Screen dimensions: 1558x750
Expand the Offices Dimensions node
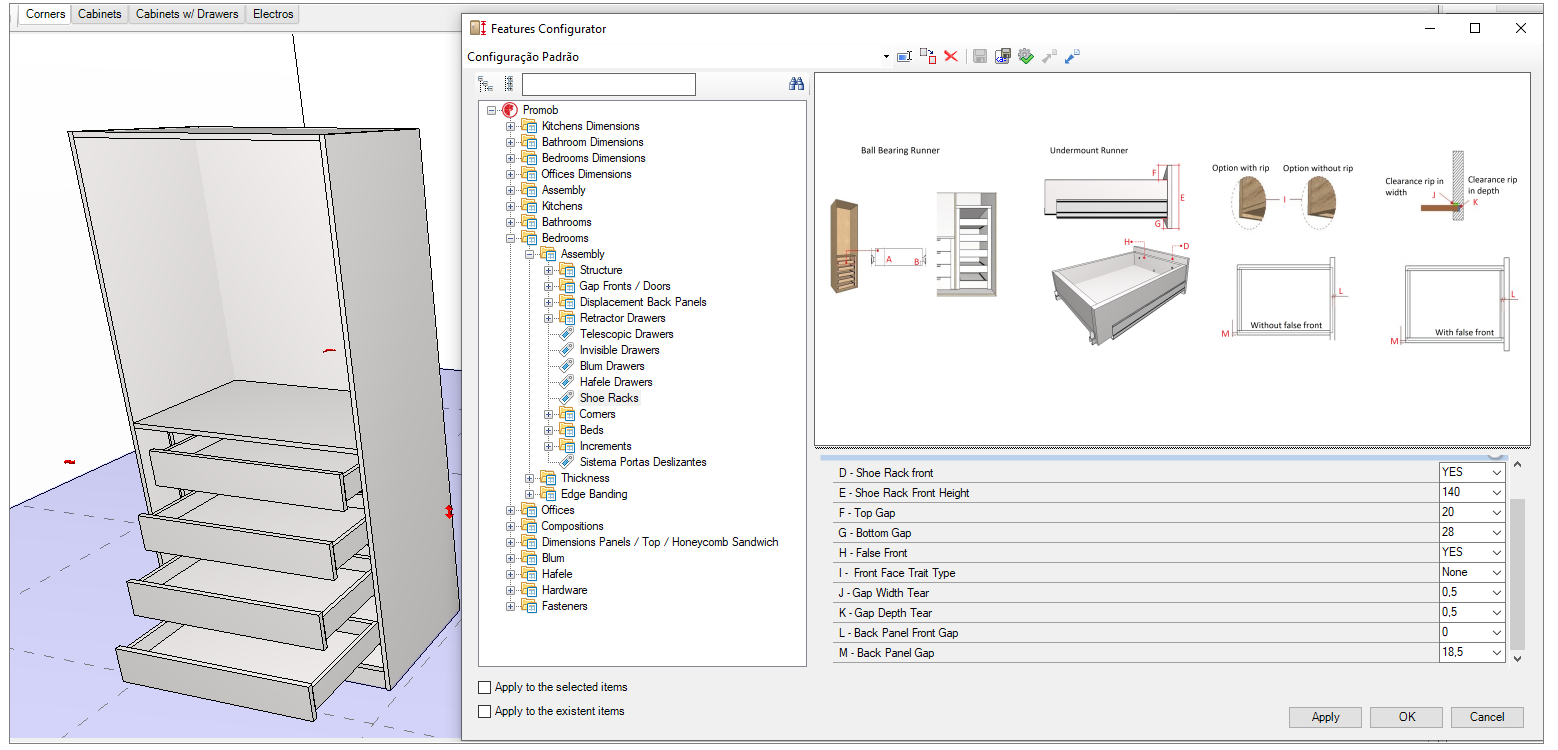click(510, 174)
